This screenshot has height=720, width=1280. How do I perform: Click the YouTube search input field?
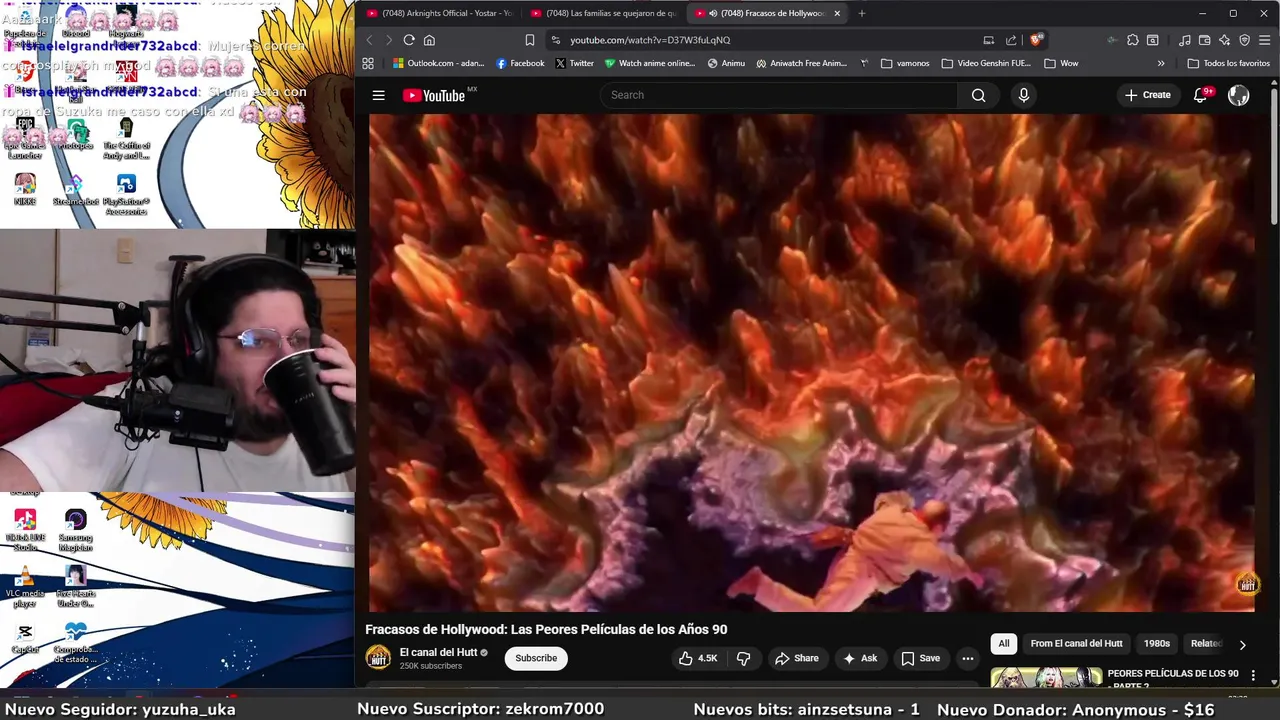[x=778, y=95]
